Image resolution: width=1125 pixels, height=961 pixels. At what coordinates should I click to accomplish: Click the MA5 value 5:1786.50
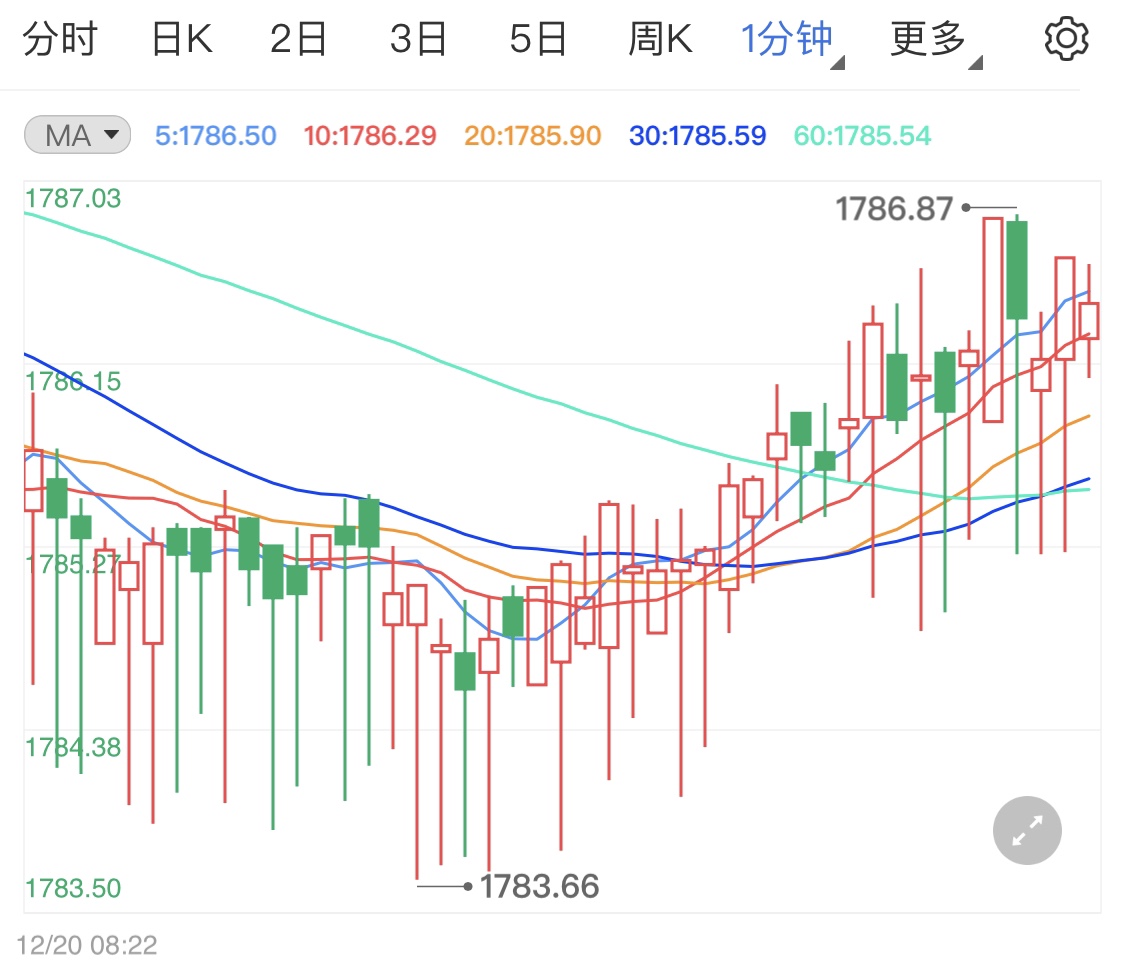215,136
